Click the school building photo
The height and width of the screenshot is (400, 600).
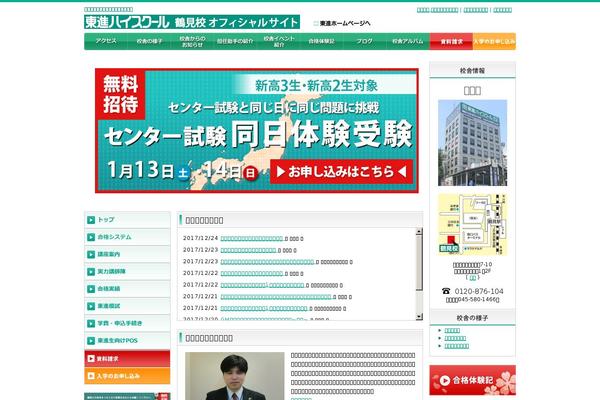click(473, 143)
